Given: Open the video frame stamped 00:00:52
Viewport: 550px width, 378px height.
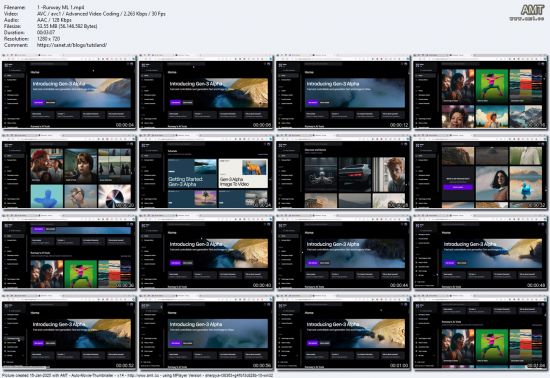Looking at the screenshot, I should pos(69,332).
